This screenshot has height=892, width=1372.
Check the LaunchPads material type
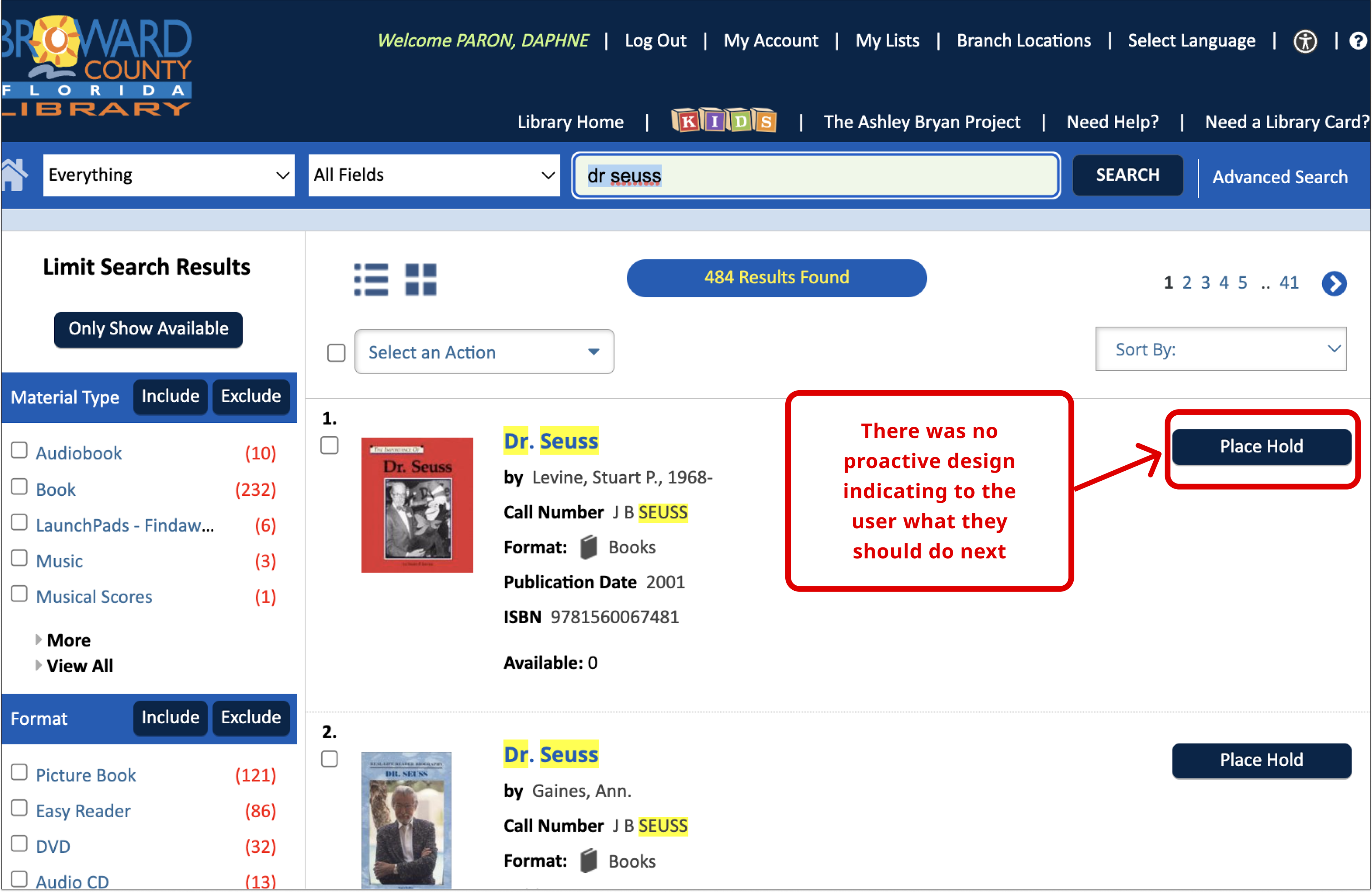pos(20,522)
